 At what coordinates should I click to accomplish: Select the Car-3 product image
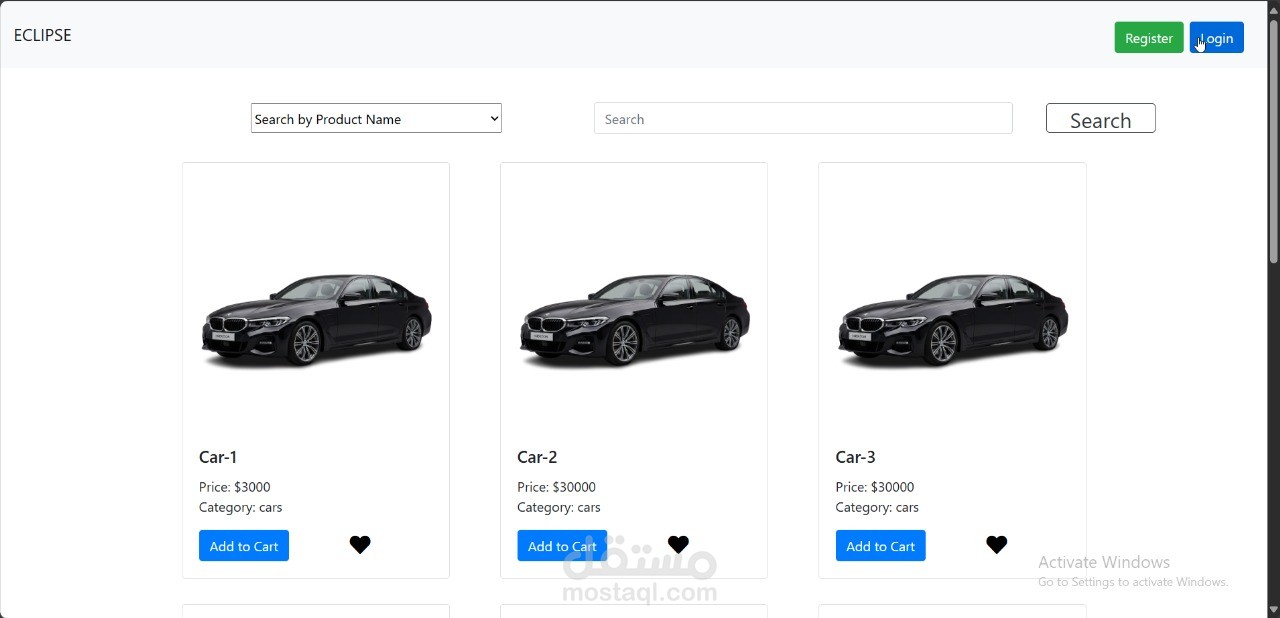(952, 320)
